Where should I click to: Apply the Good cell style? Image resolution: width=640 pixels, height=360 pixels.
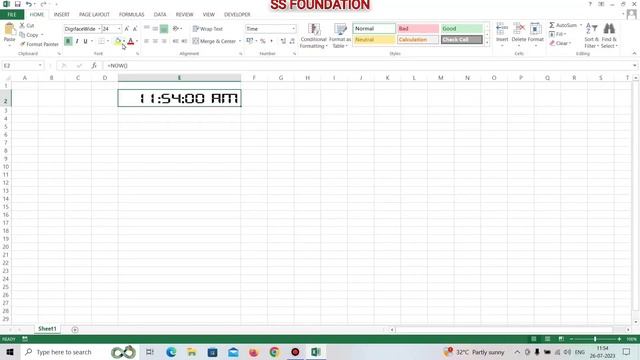pyautogui.click(x=461, y=29)
